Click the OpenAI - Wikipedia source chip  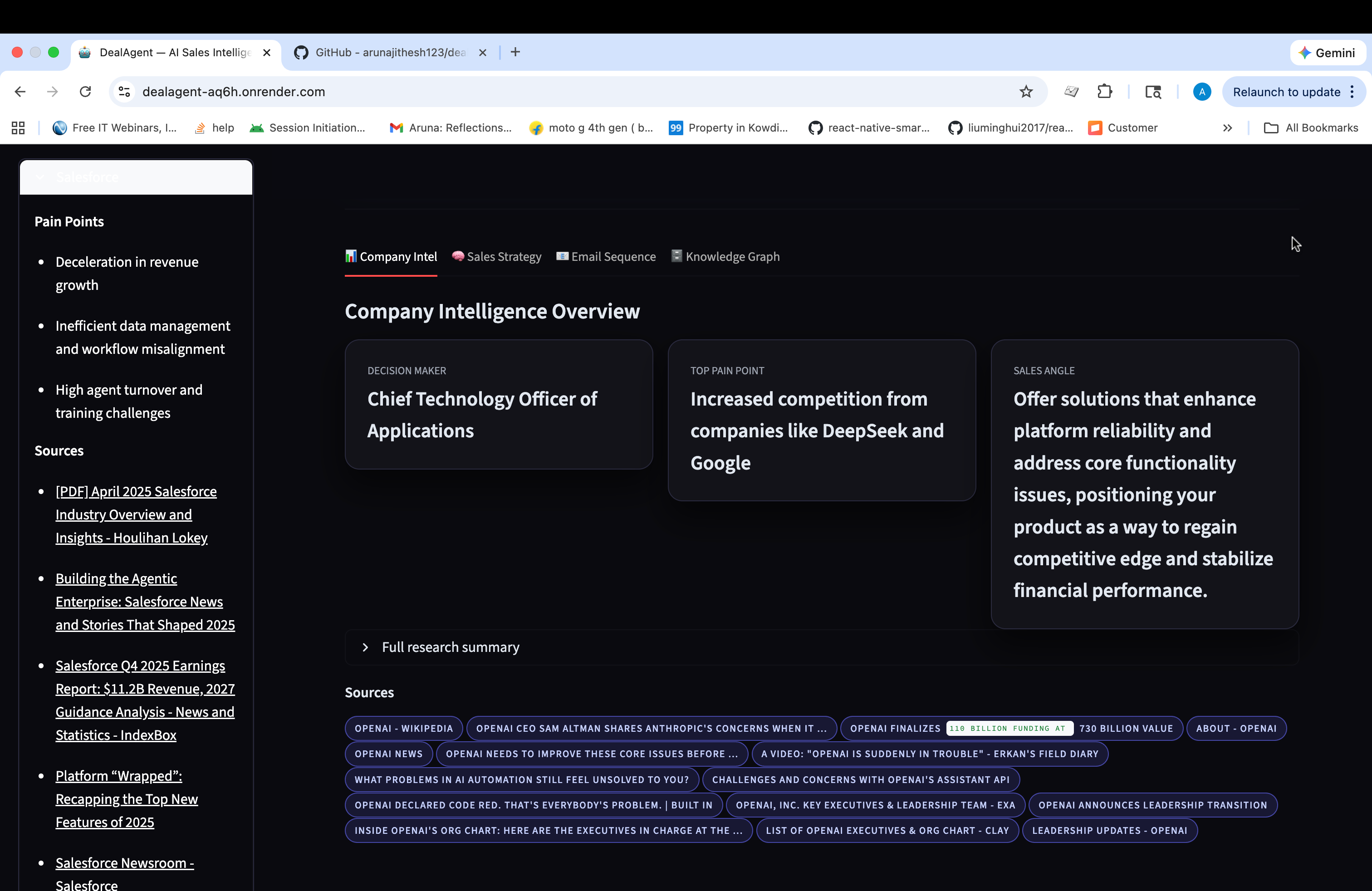pyautogui.click(x=403, y=729)
